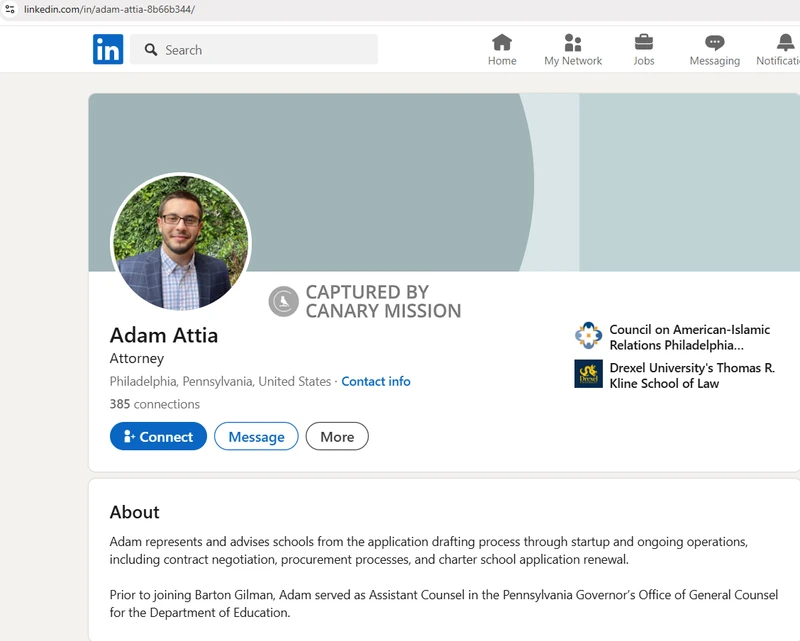Click the Message button

click(x=256, y=436)
